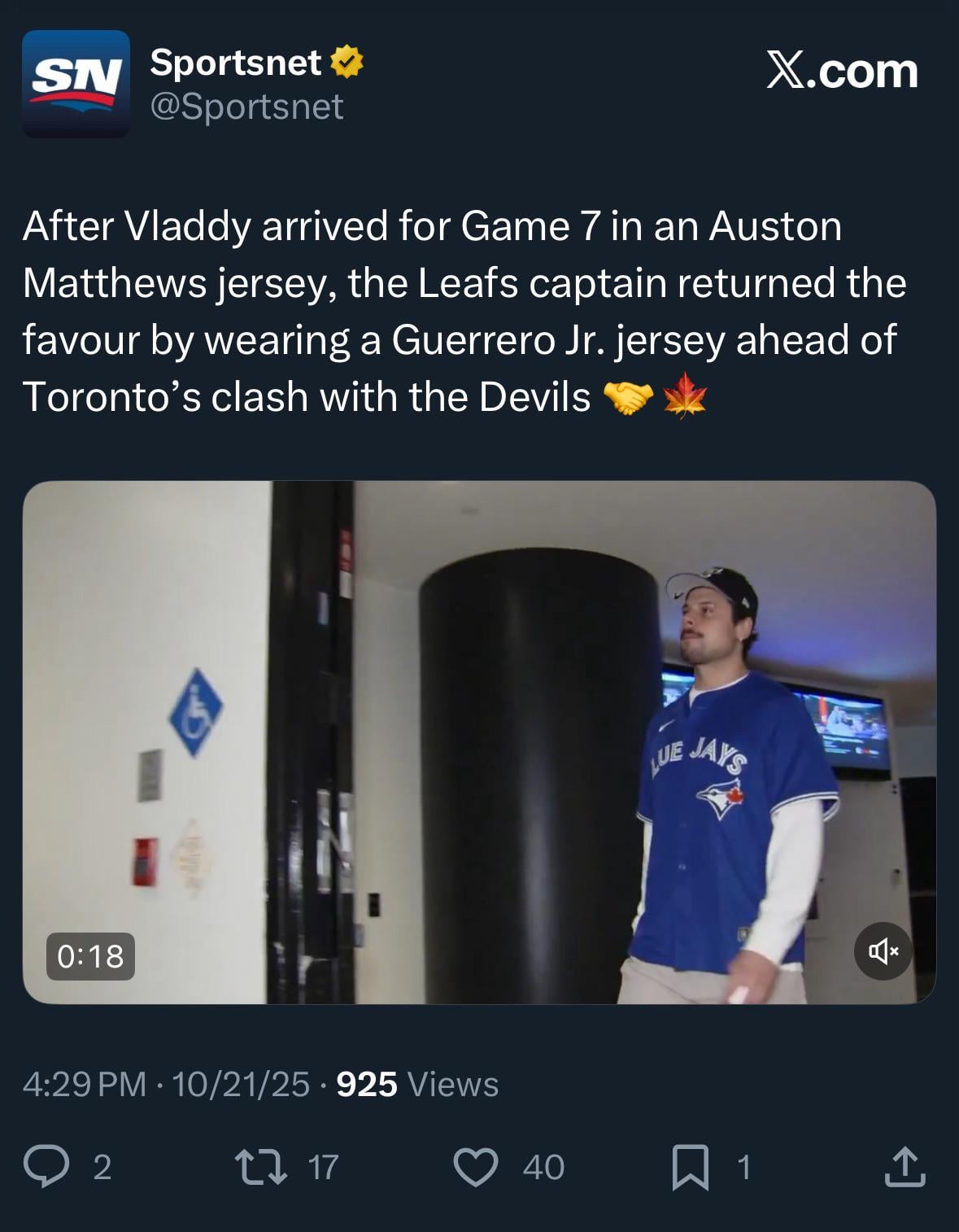Viewport: 959px width, 1232px height.
Task: Open the reply comment icon
Action: coord(46,1166)
